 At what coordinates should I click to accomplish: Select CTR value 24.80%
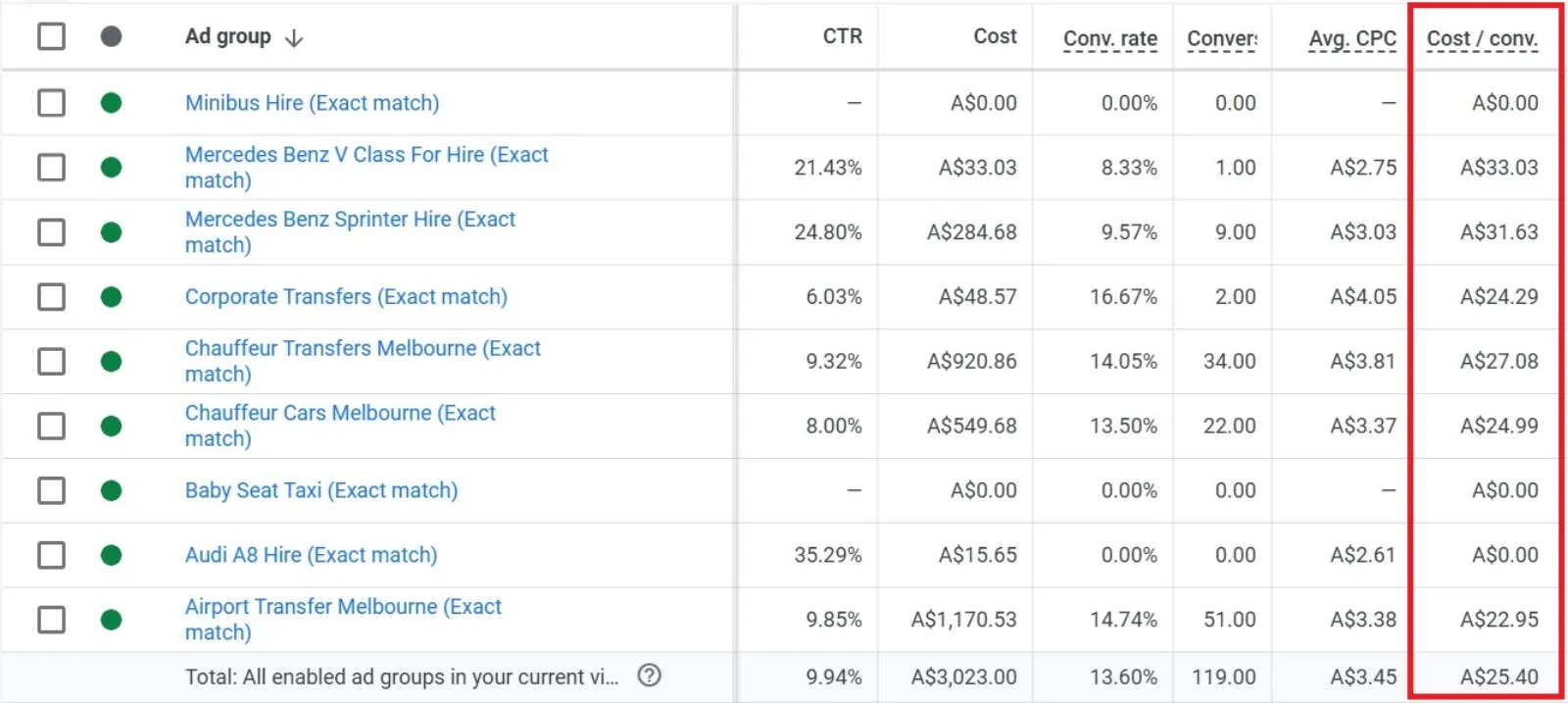point(828,232)
